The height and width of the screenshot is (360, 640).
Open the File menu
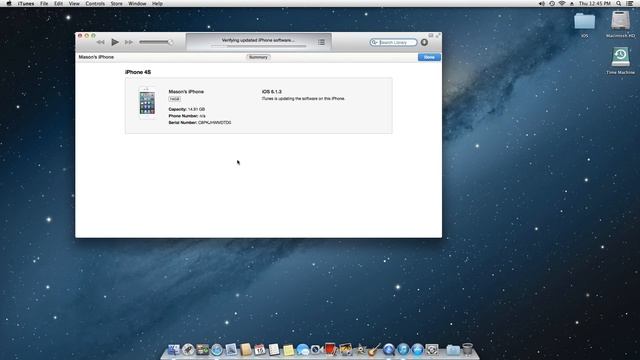pos(44,4)
